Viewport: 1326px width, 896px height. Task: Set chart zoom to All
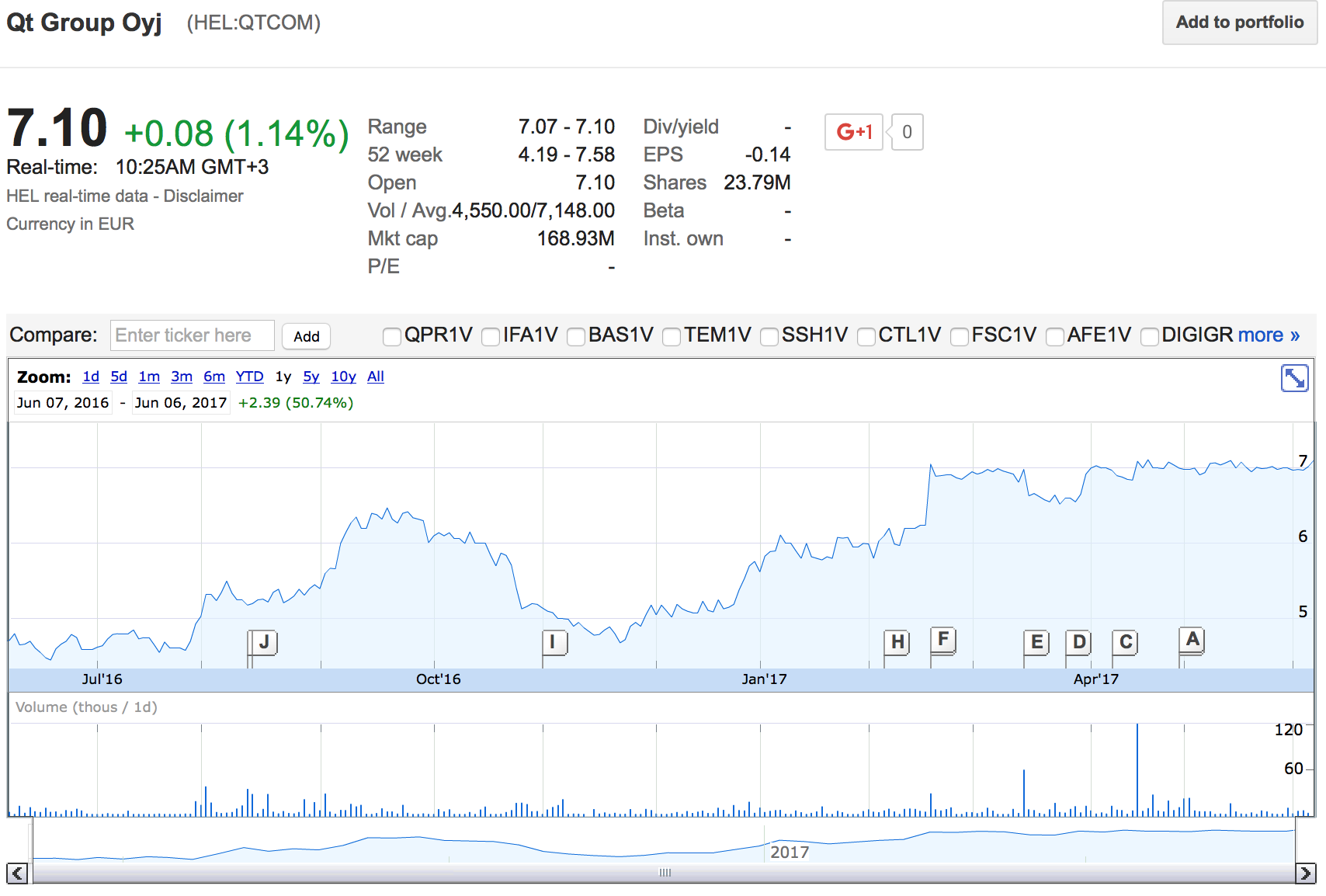[376, 377]
